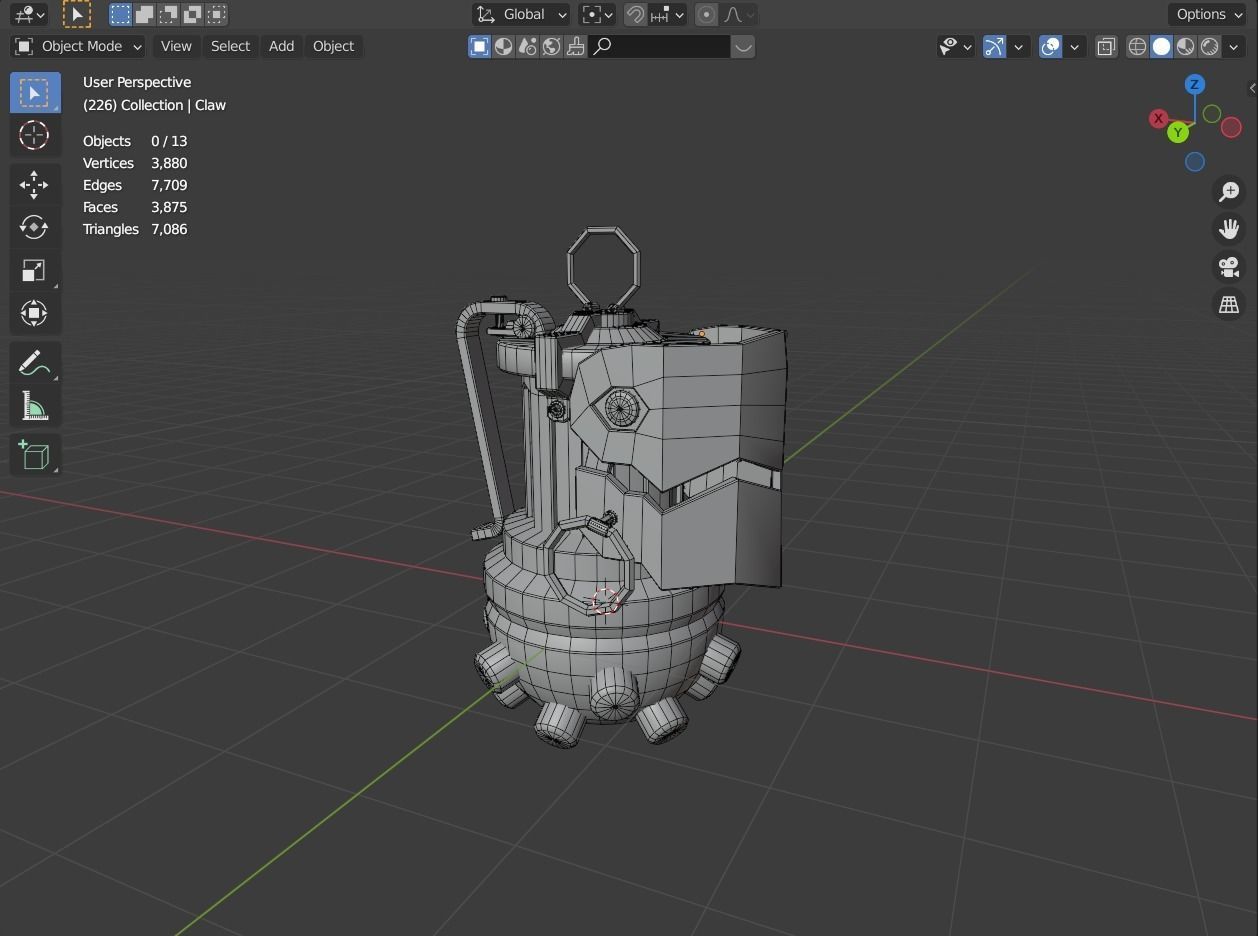Image resolution: width=1258 pixels, height=936 pixels.
Task: Open the pivot point dropdown
Action: click(x=597, y=14)
